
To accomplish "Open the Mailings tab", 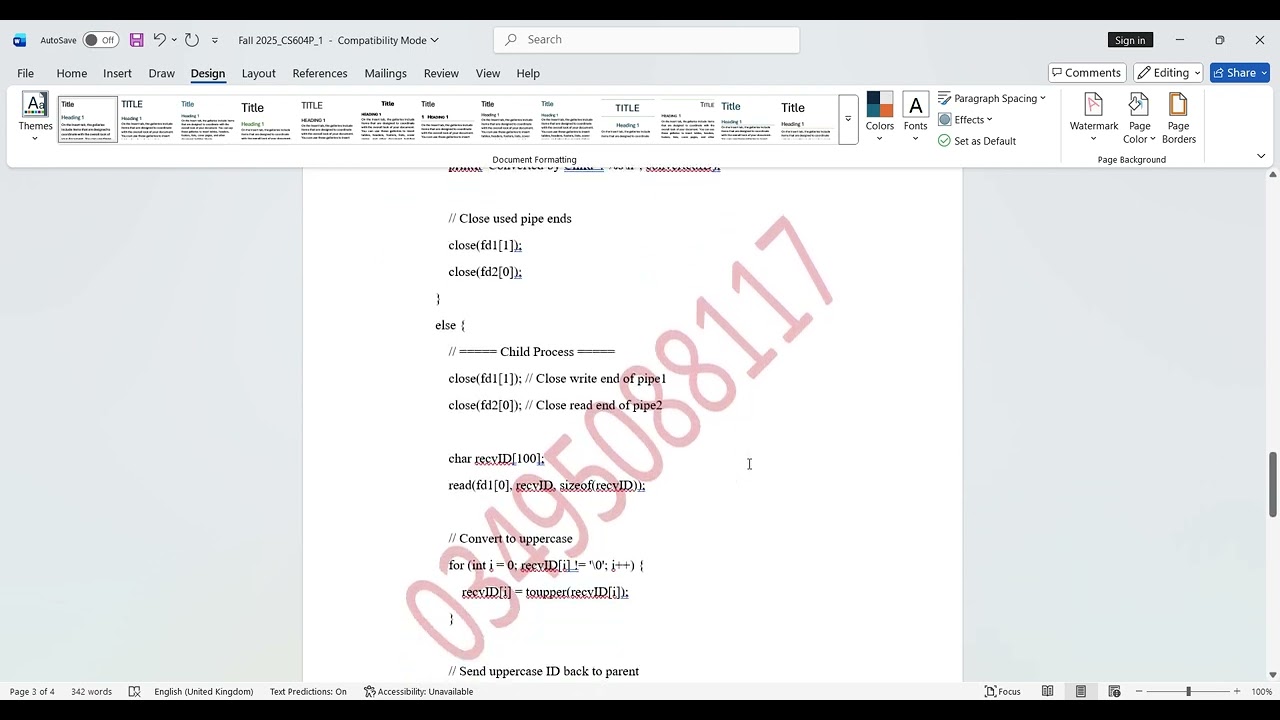I will coord(385,73).
